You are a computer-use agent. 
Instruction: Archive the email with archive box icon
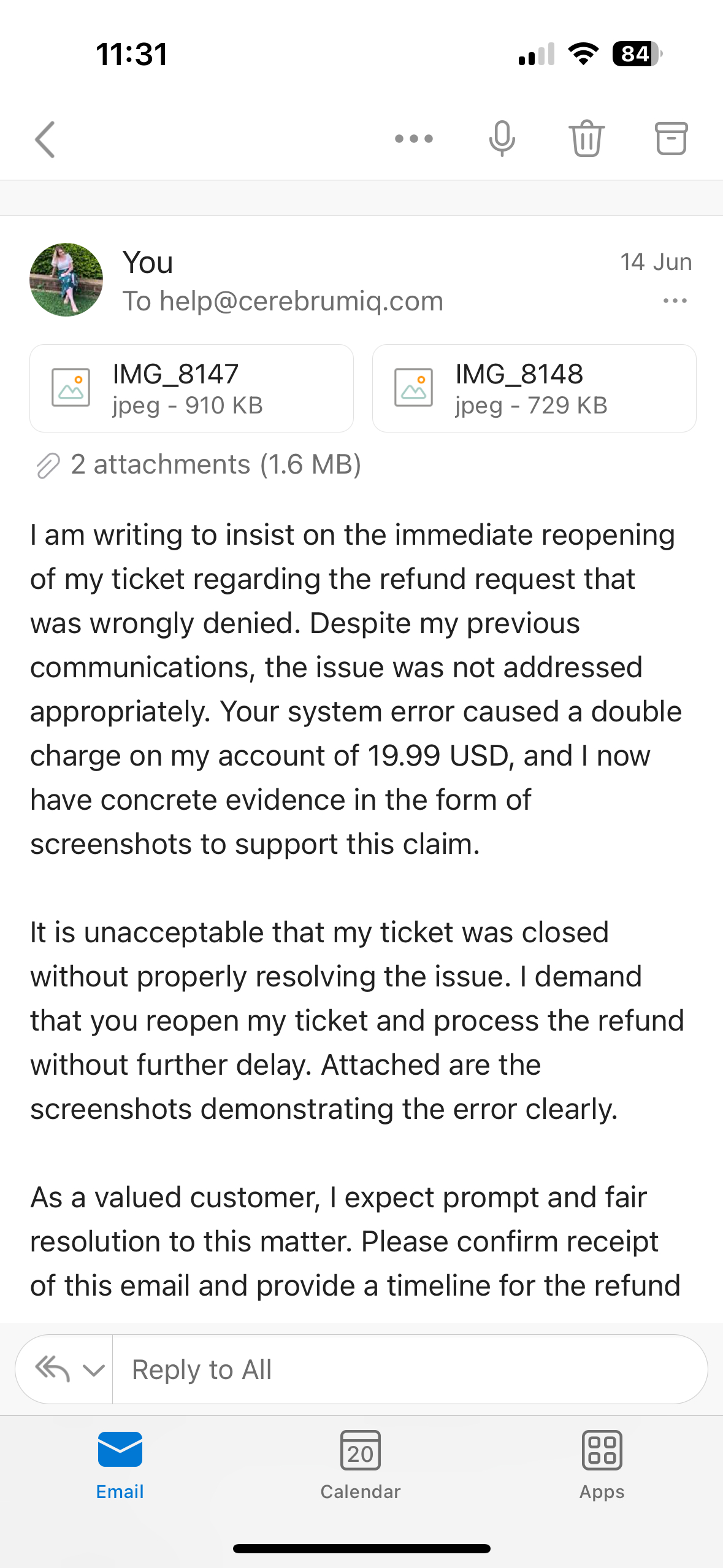coord(671,139)
